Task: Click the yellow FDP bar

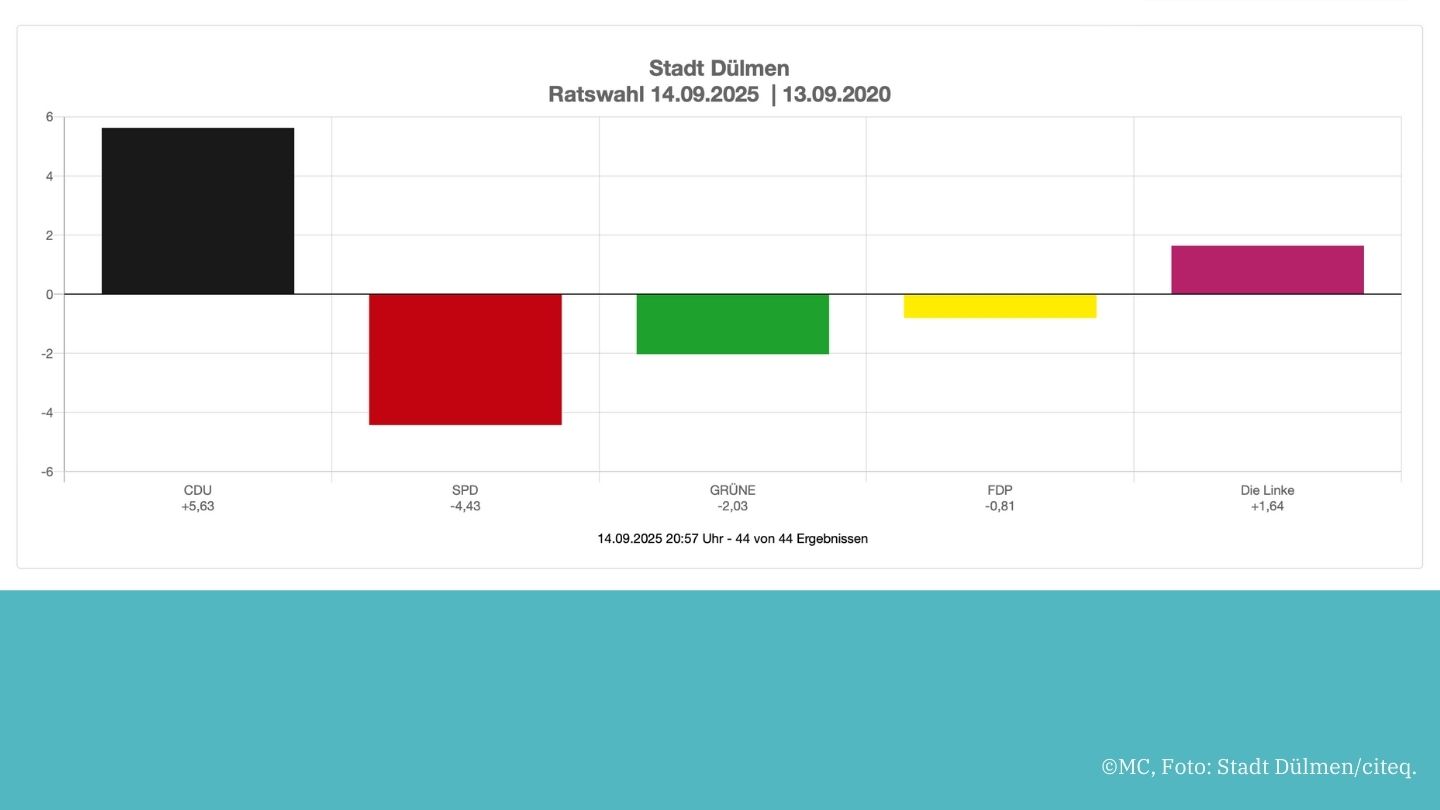Action: 1000,306
